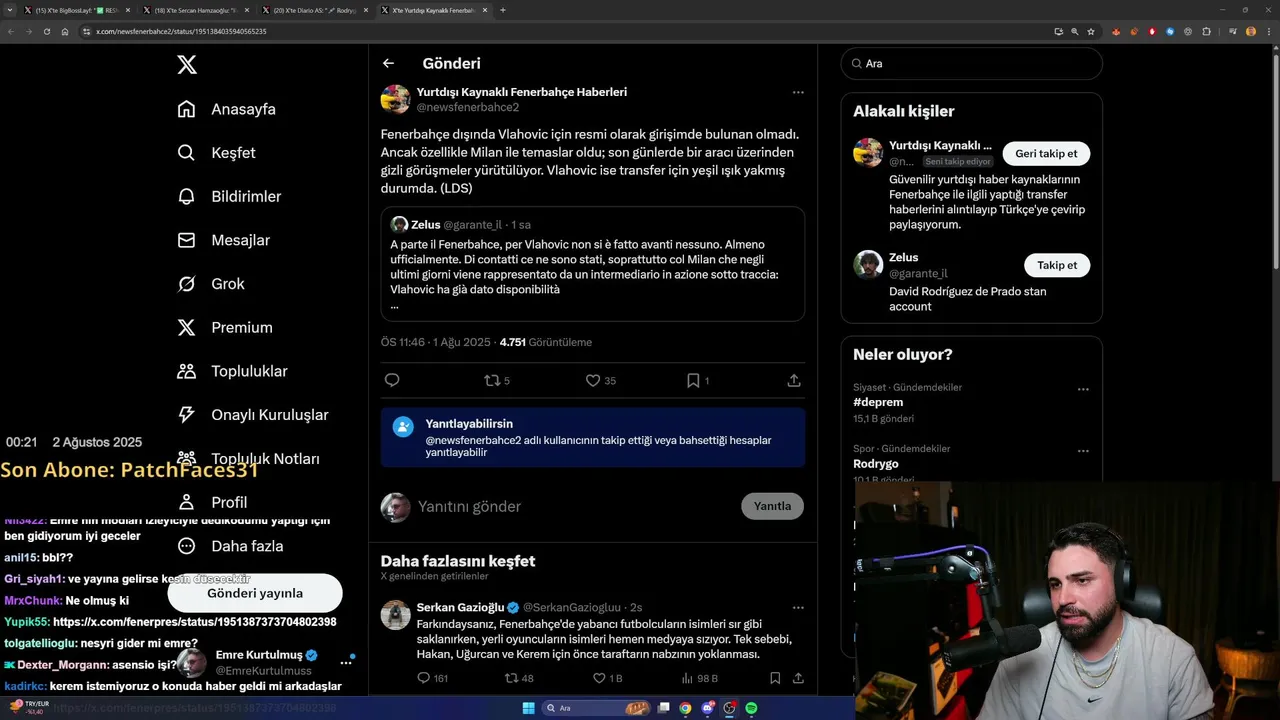Click the X logo in the sidebar
The image size is (1280, 720).
[x=187, y=65]
